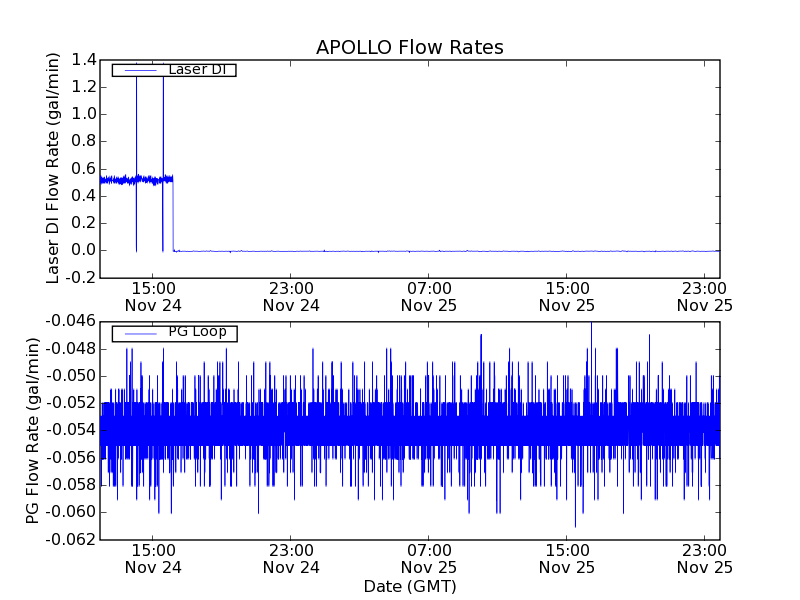Select the "PG Loop" legend label
The height and width of the screenshot is (600, 800).
pos(197,332)
